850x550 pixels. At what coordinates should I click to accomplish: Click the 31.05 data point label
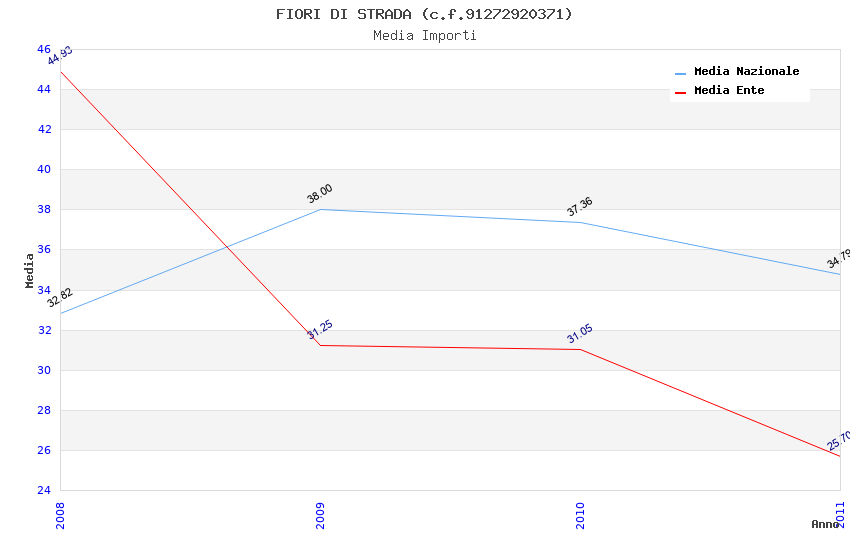(x=580, y=334)
